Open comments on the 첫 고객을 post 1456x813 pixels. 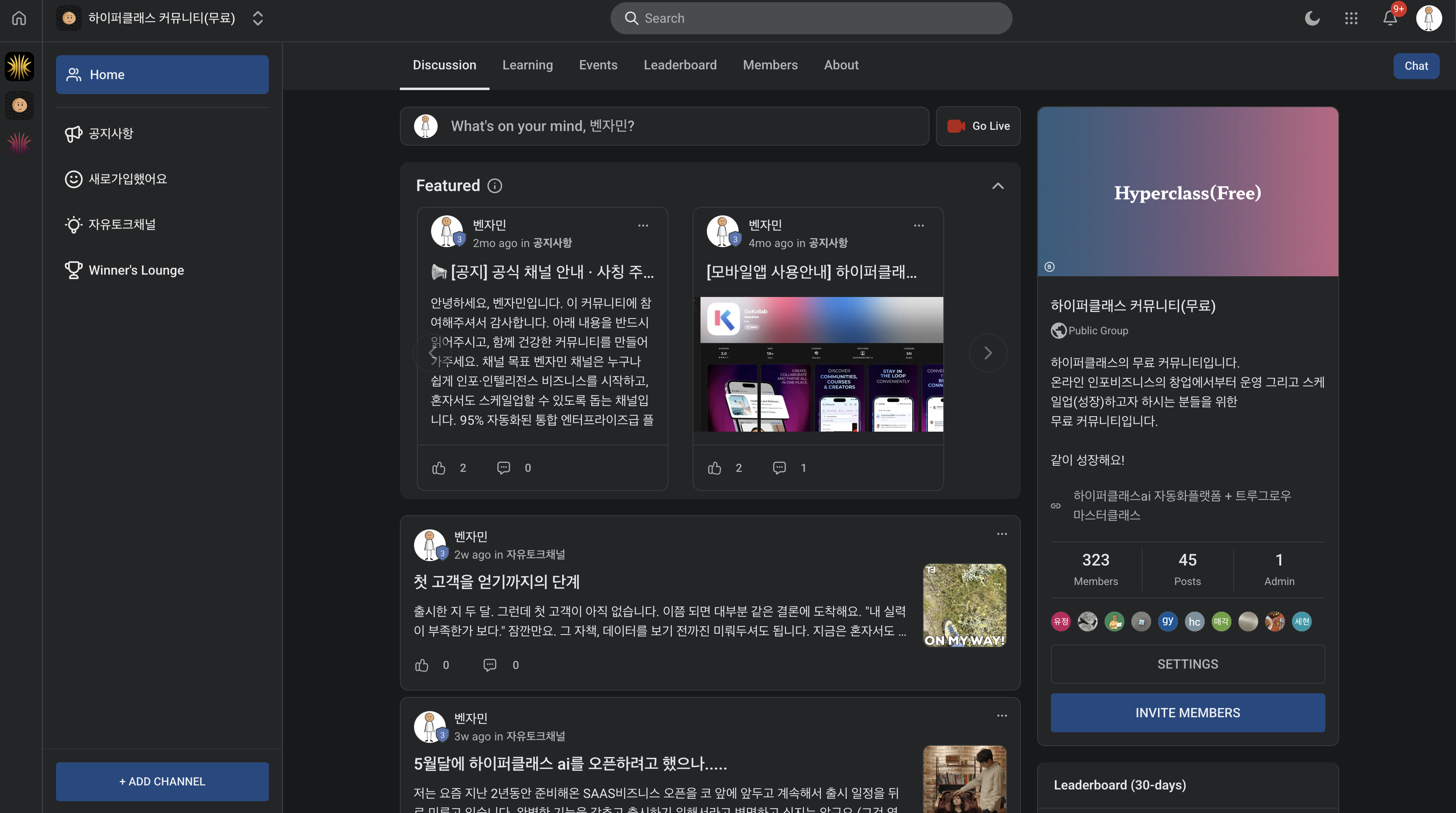[x=490, y=665]
